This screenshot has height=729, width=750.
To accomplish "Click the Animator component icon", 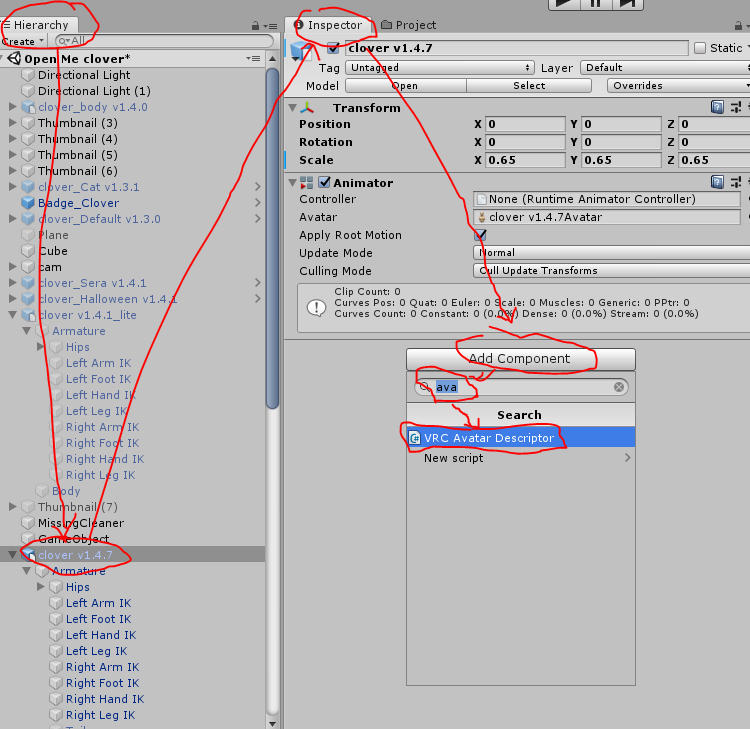I will (306, 183).
